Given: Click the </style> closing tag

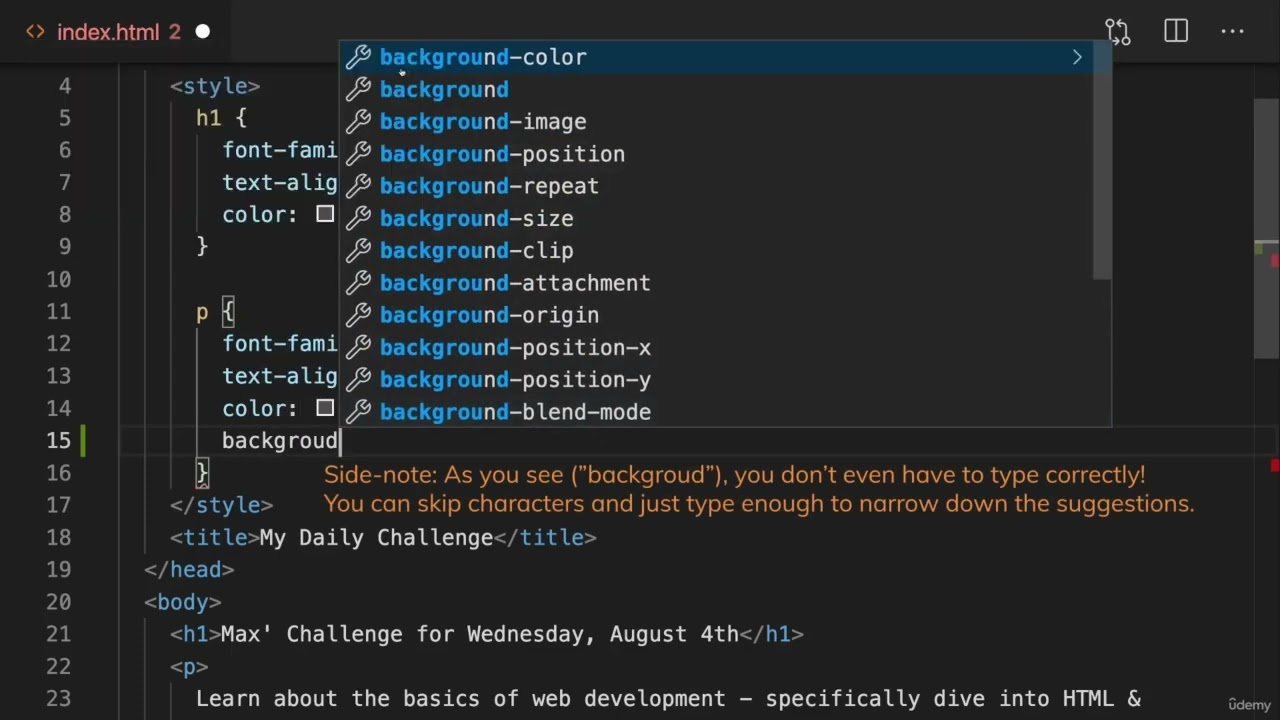Looking at the screenshot, I should (x=221, y=505).
